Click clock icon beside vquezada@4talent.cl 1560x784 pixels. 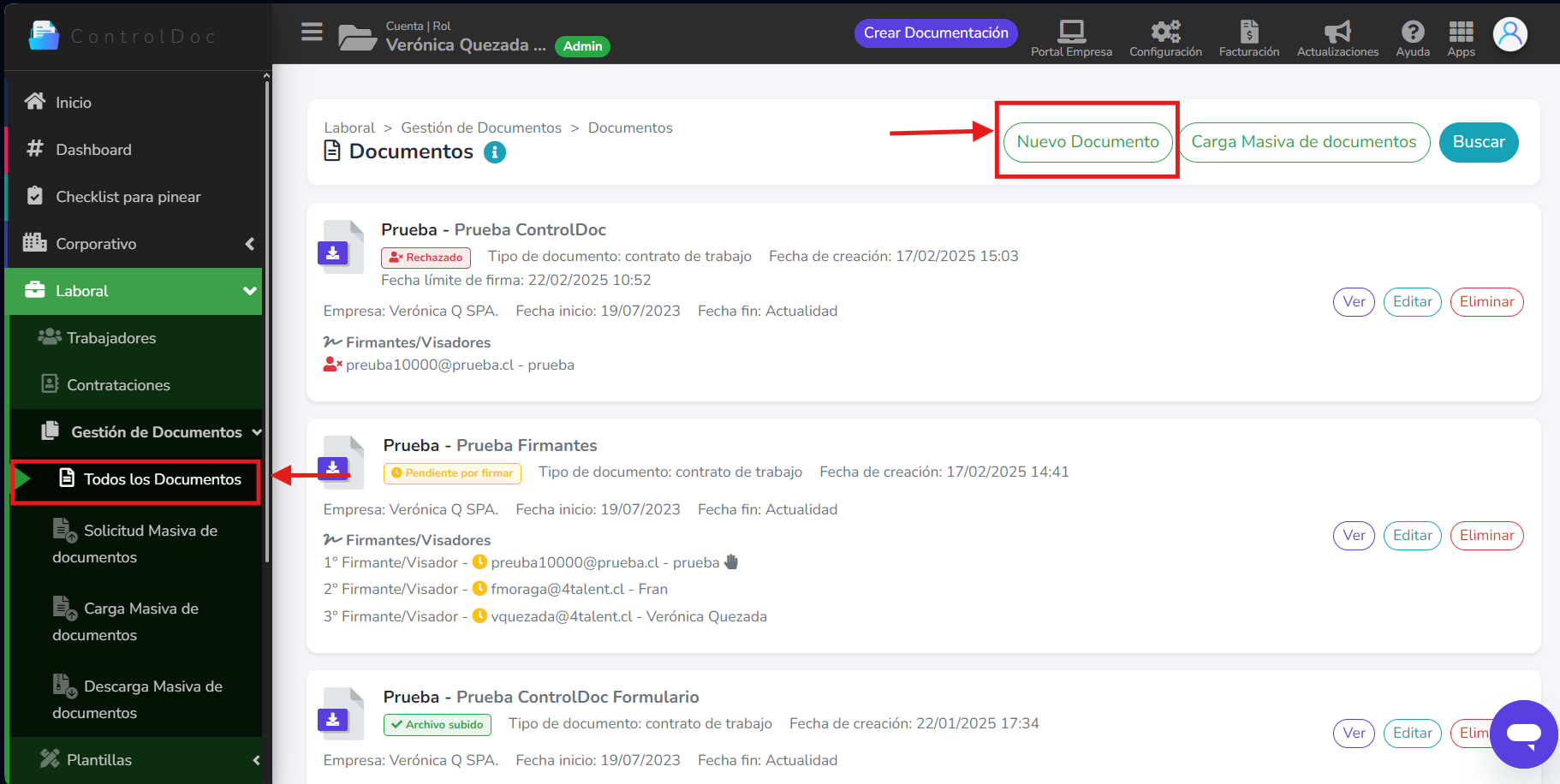479,616
